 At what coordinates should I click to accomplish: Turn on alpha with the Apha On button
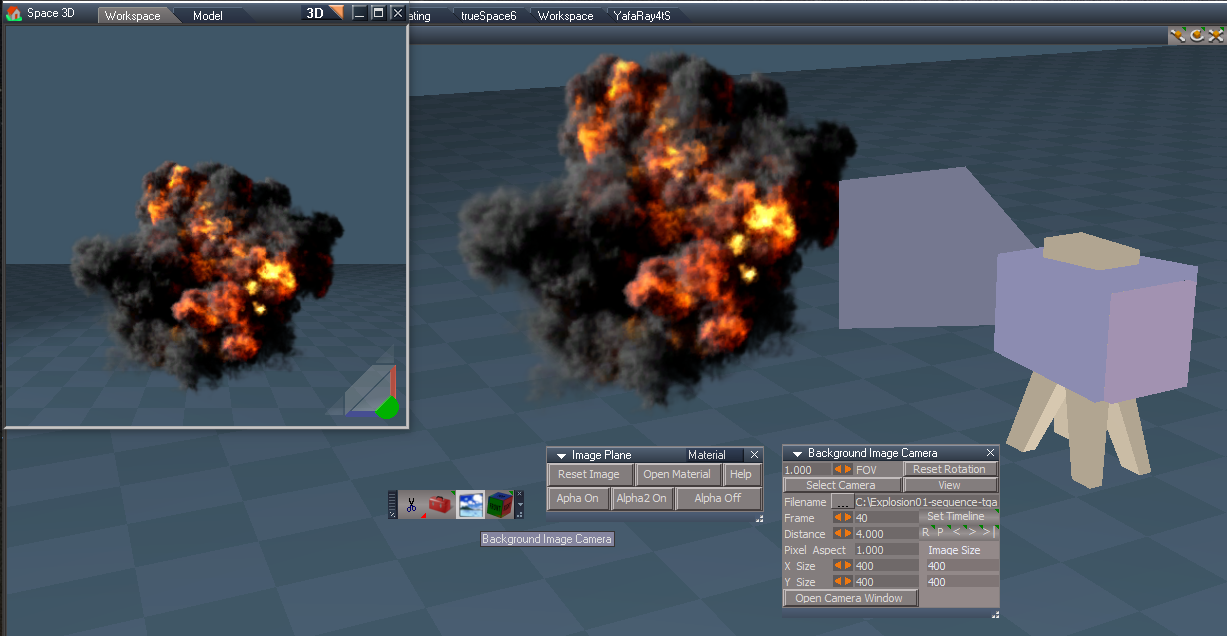click(578, 498)
